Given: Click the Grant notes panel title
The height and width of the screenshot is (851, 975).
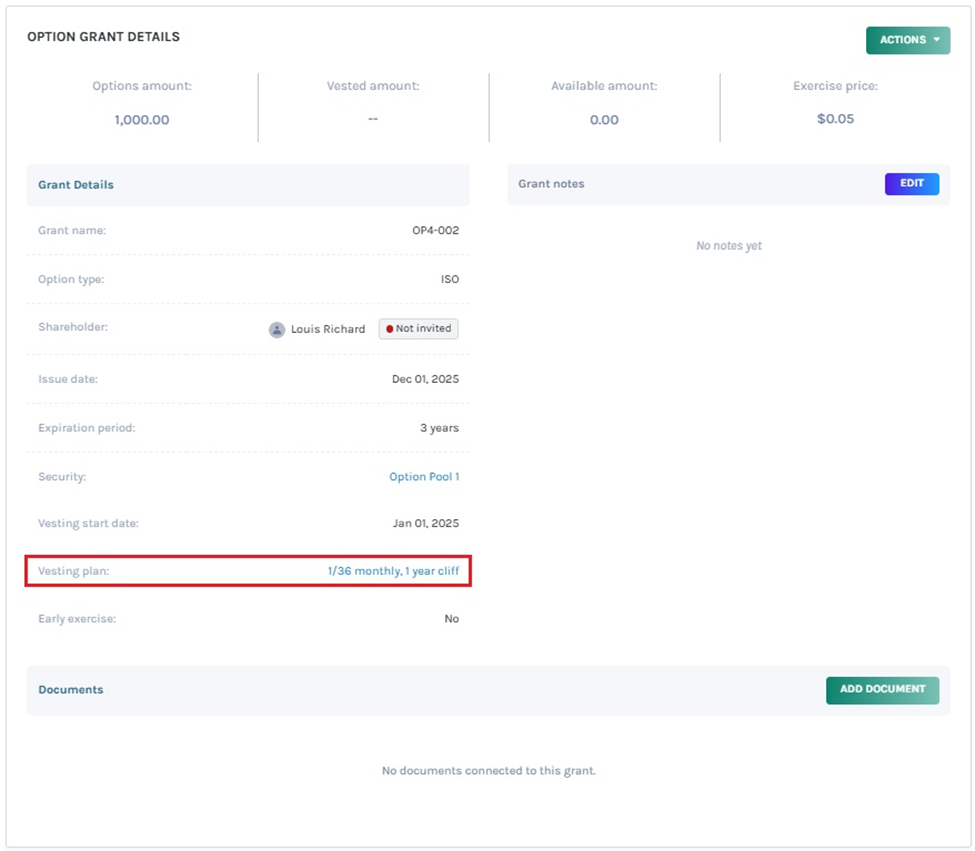Looking at the screenshot, I should click(551, 184).
